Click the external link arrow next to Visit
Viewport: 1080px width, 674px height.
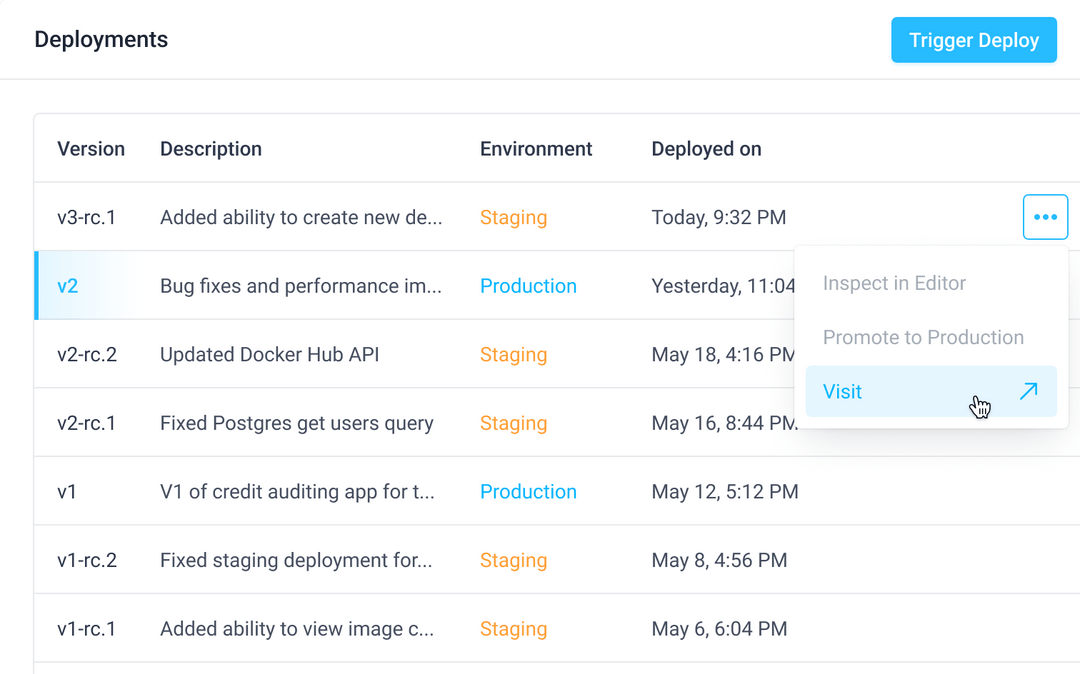(x=1029, y=391)
